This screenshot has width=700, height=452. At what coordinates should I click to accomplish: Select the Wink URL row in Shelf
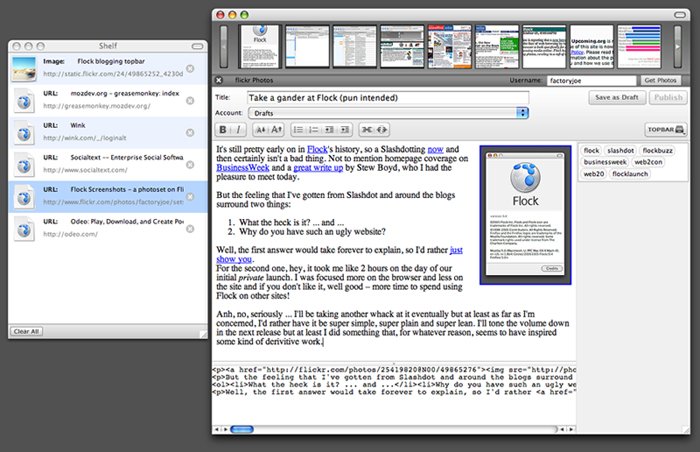108,133
